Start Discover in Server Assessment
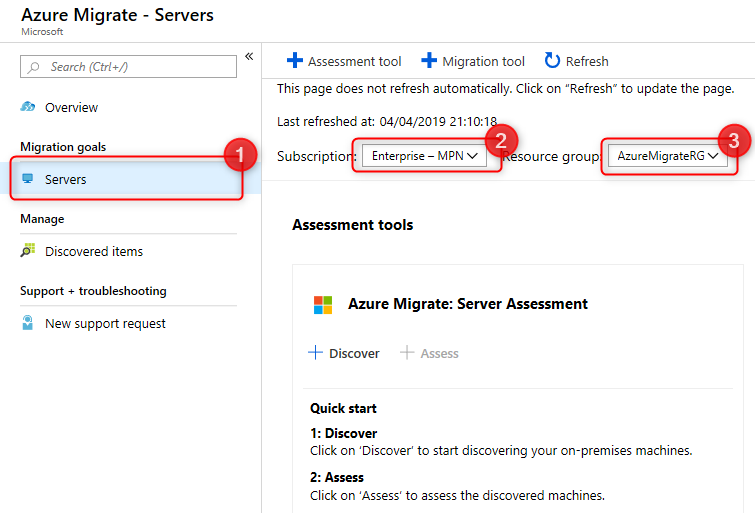Screen dimensions: 755x513 click(344, 353)
